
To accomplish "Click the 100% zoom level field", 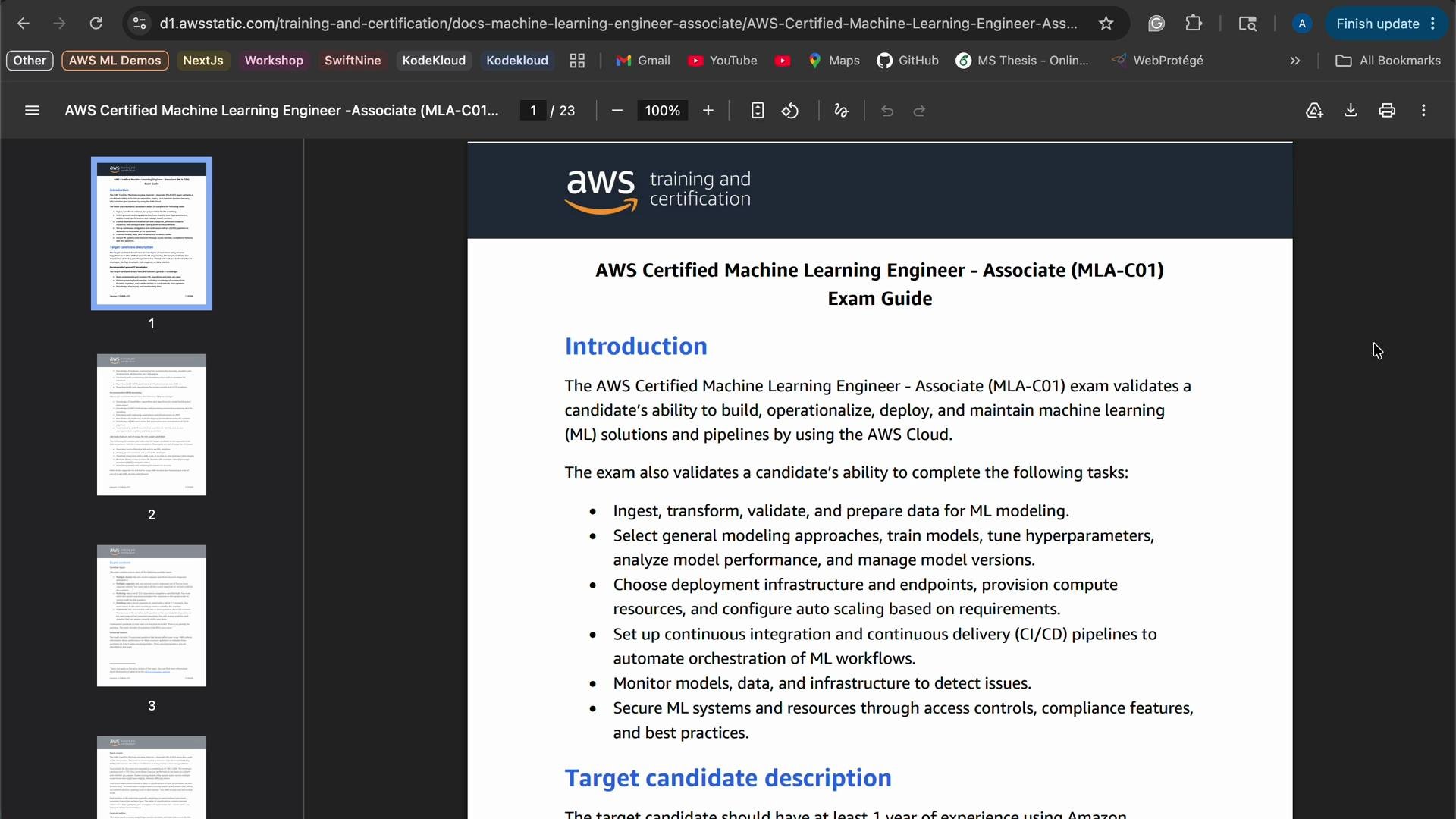I will click(663, 111).
